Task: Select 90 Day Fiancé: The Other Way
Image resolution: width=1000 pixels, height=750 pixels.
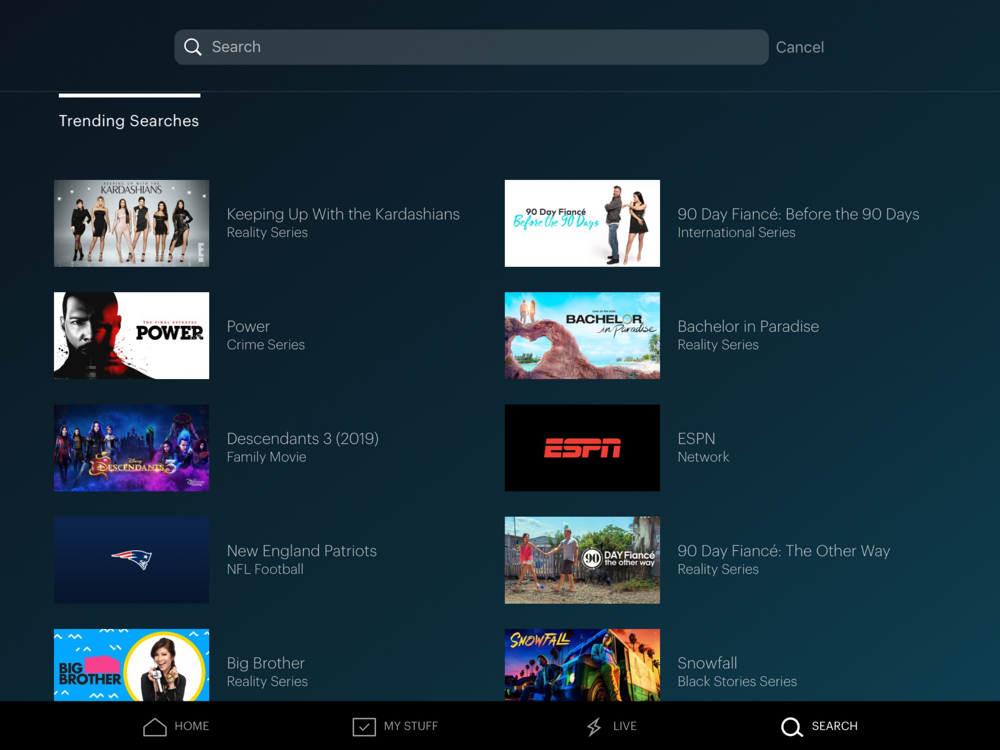Action: pos(784,550)
